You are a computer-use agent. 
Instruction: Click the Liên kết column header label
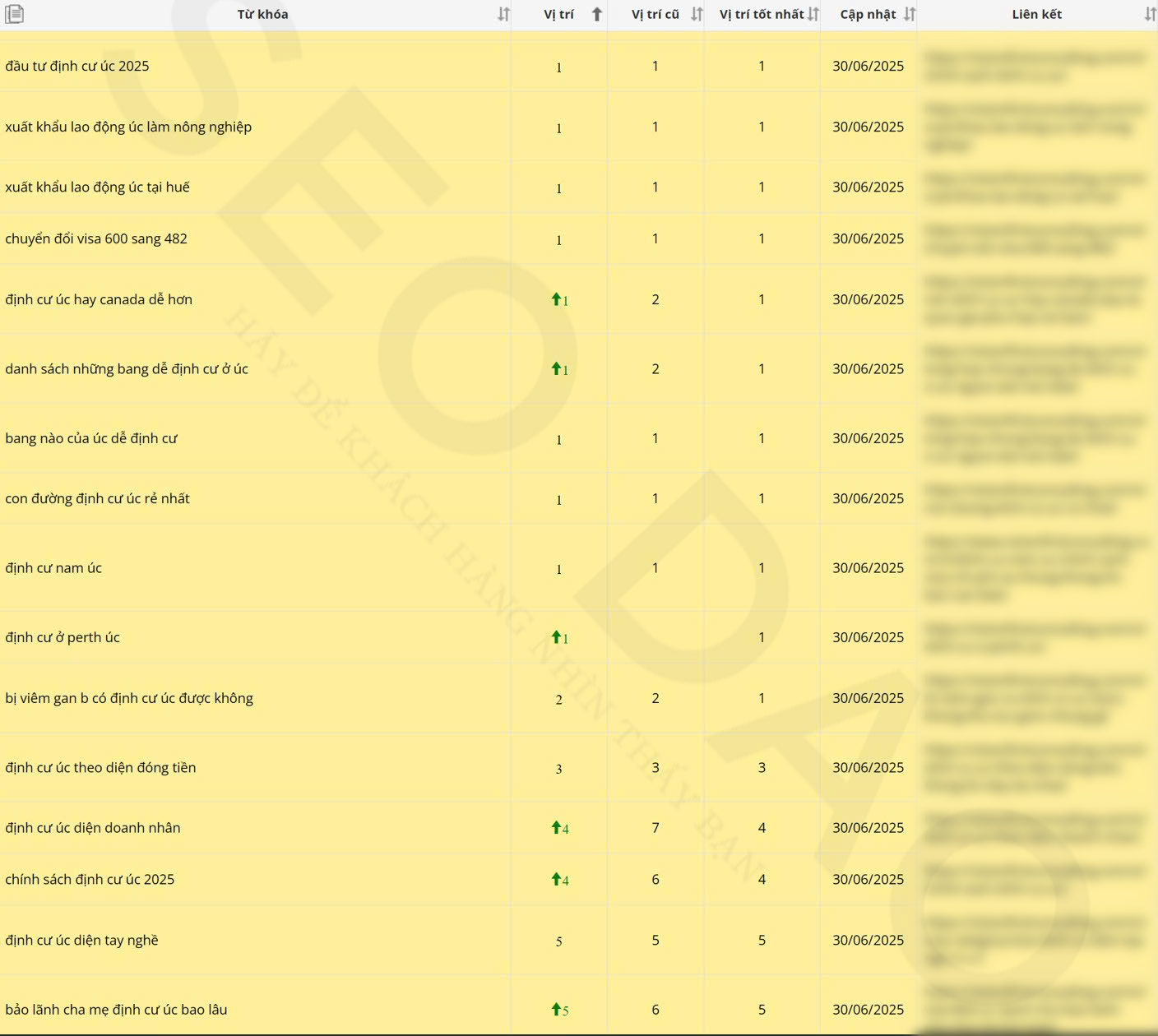(1035, 14)
